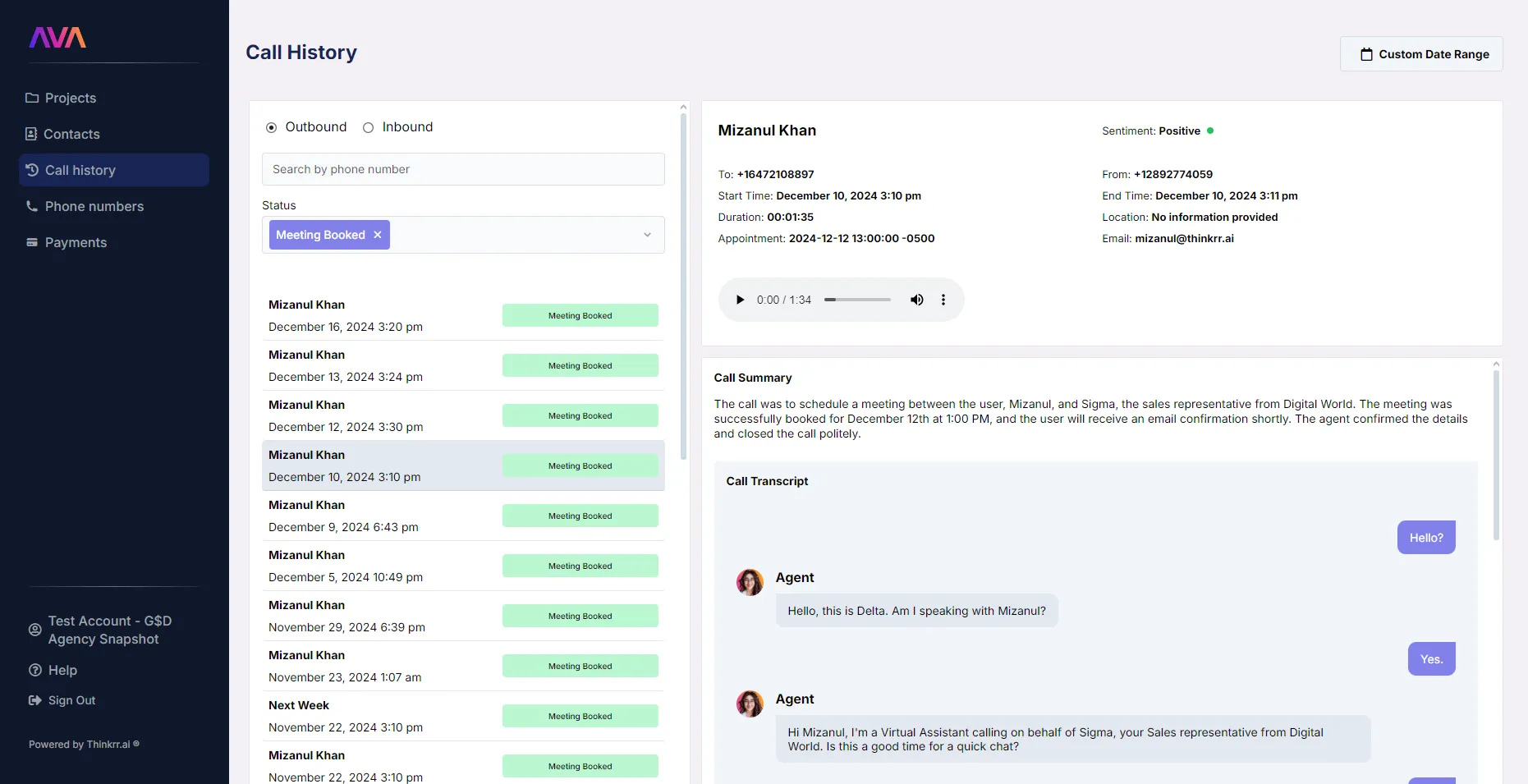This screenshot has height=784, width=1528.
Task: Expand the Status filter dropdown
Action: tap(648, 235)
